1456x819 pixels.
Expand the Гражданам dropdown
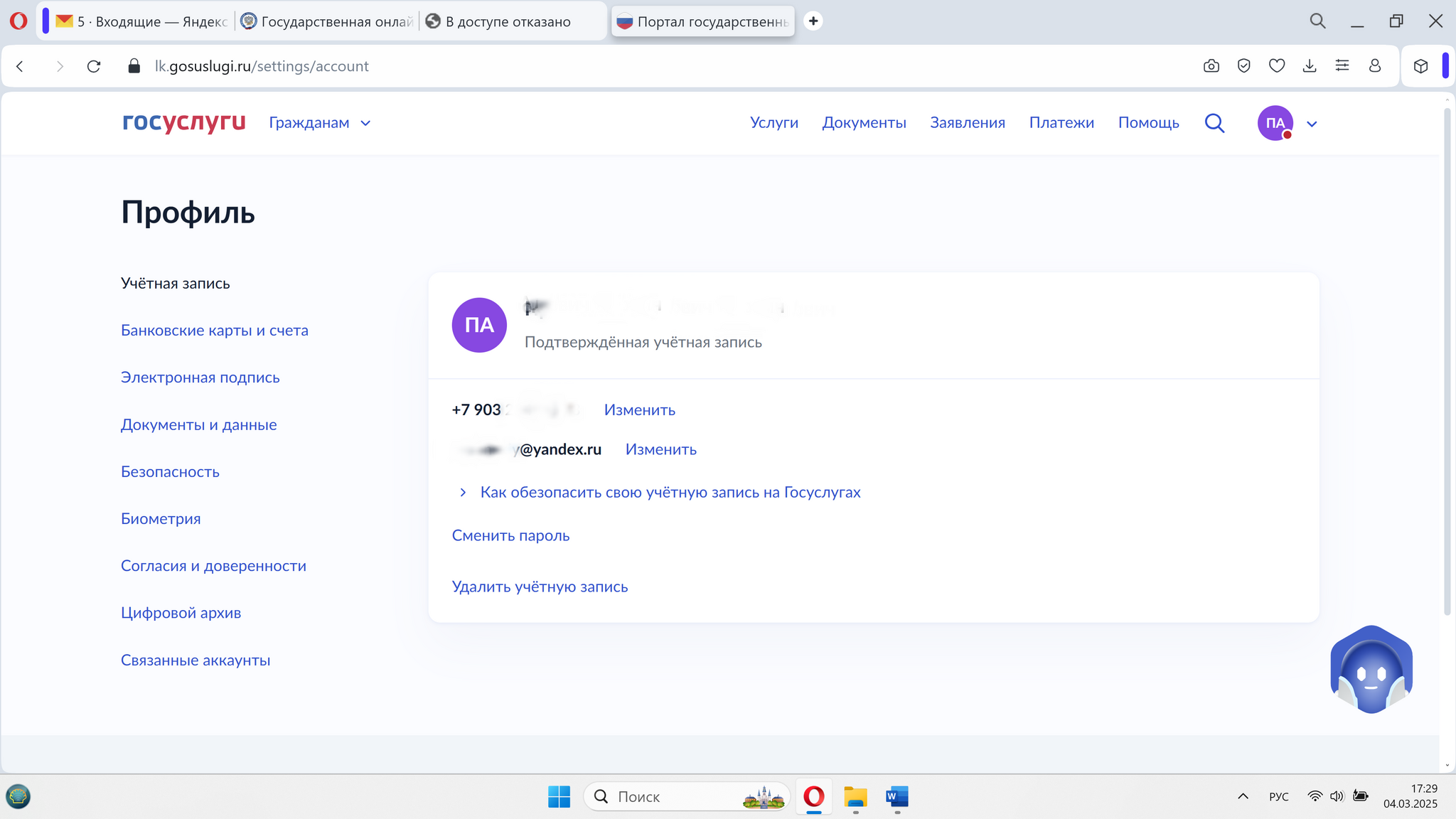(320, 123)
